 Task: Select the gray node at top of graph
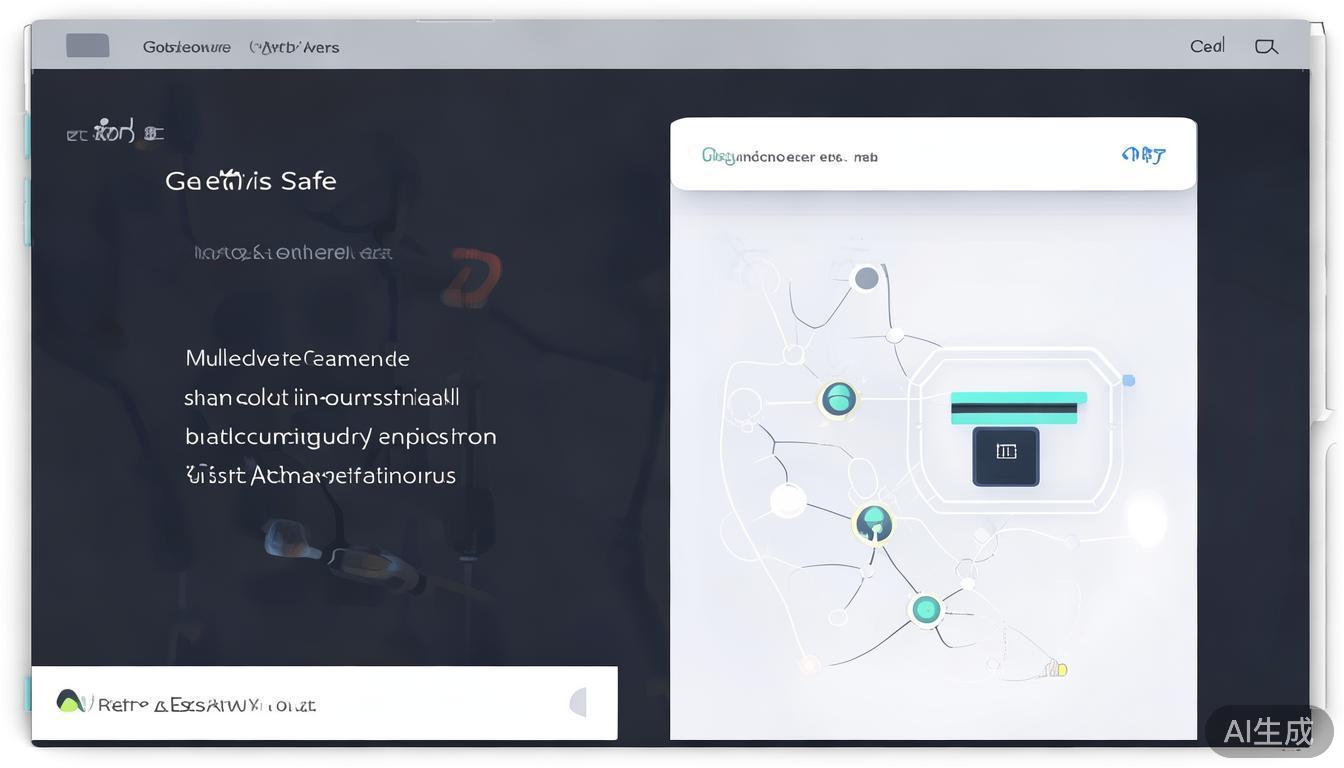pyautogui.click(x=866, y=278)
